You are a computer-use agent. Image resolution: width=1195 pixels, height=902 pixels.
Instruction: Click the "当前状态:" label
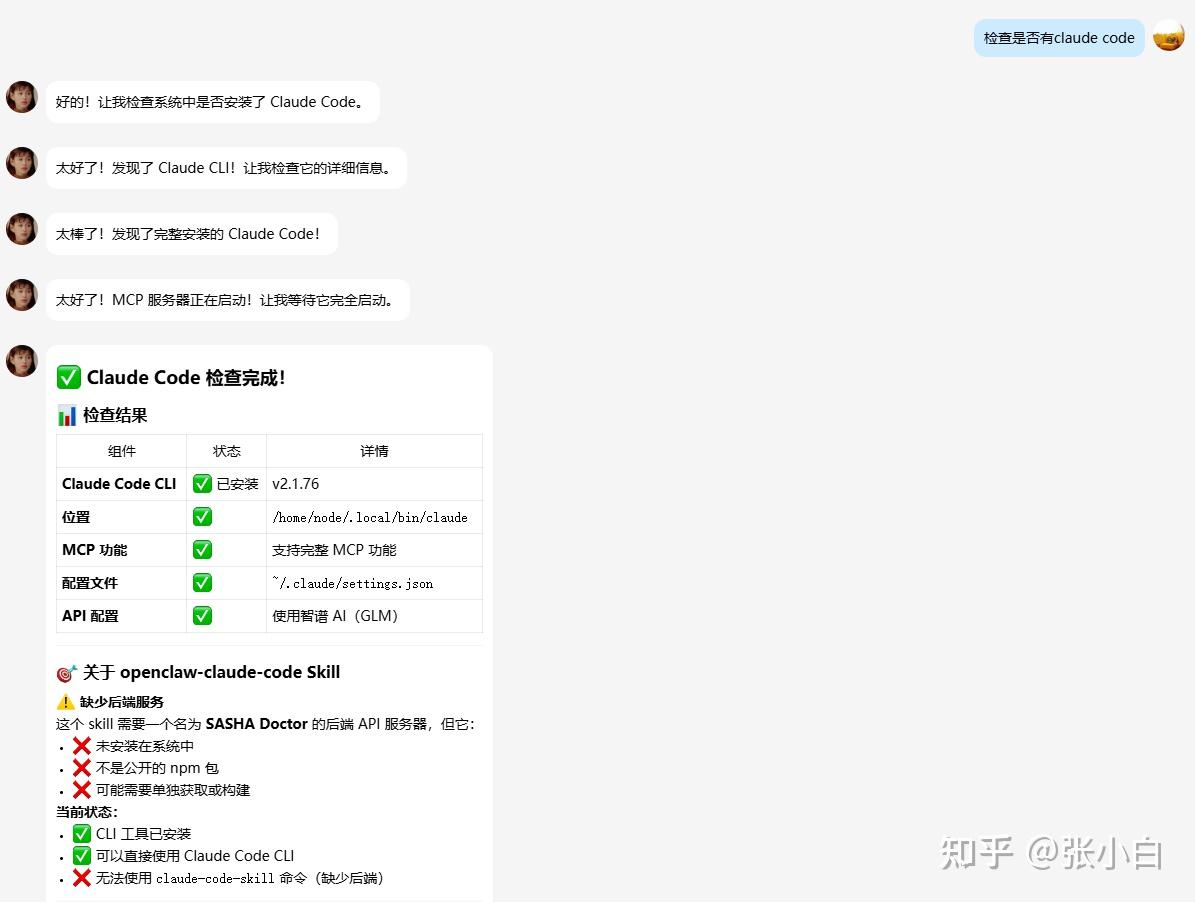[x=87, y=812]
